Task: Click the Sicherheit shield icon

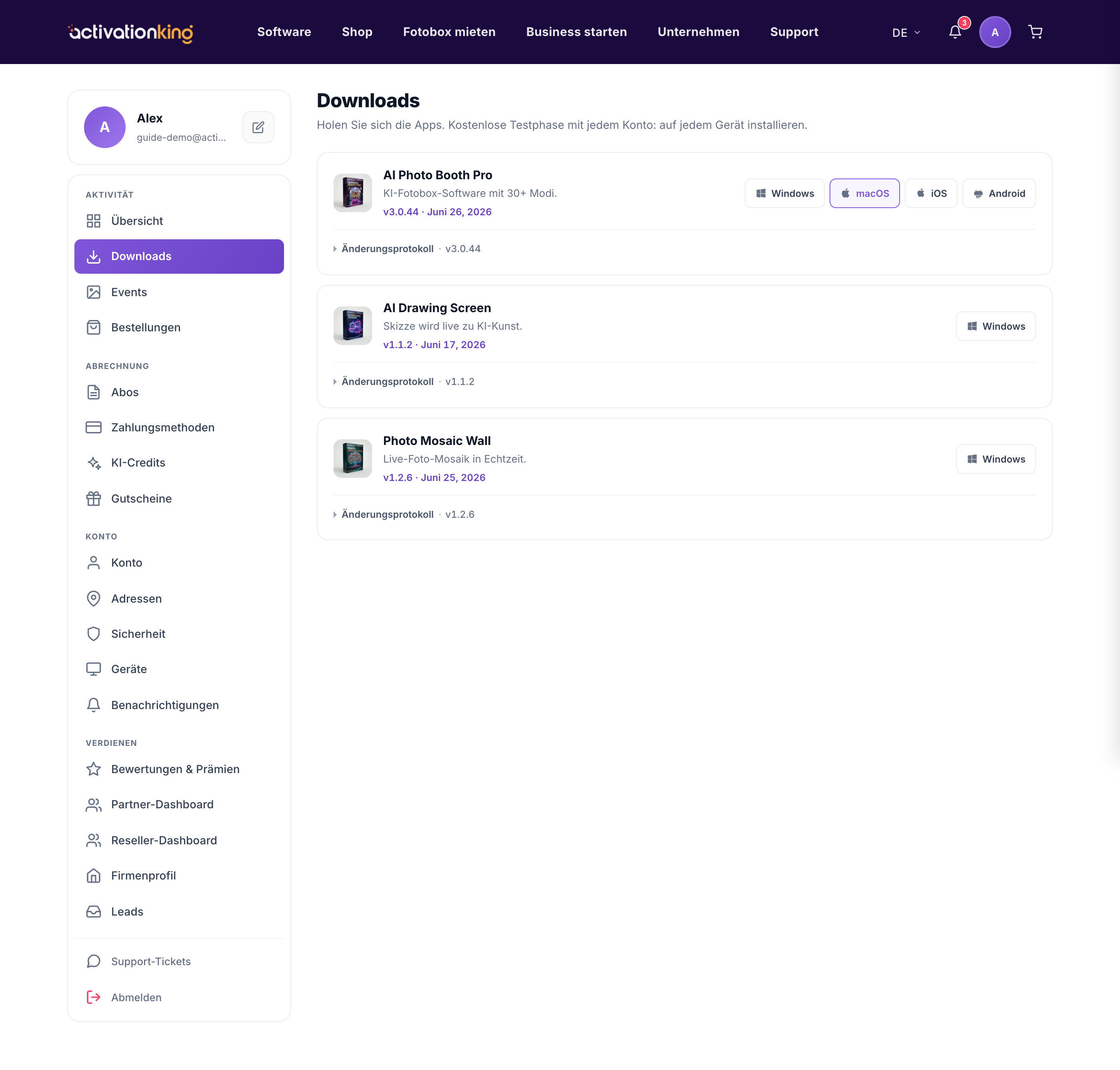Action: click(x=94, y=634)
